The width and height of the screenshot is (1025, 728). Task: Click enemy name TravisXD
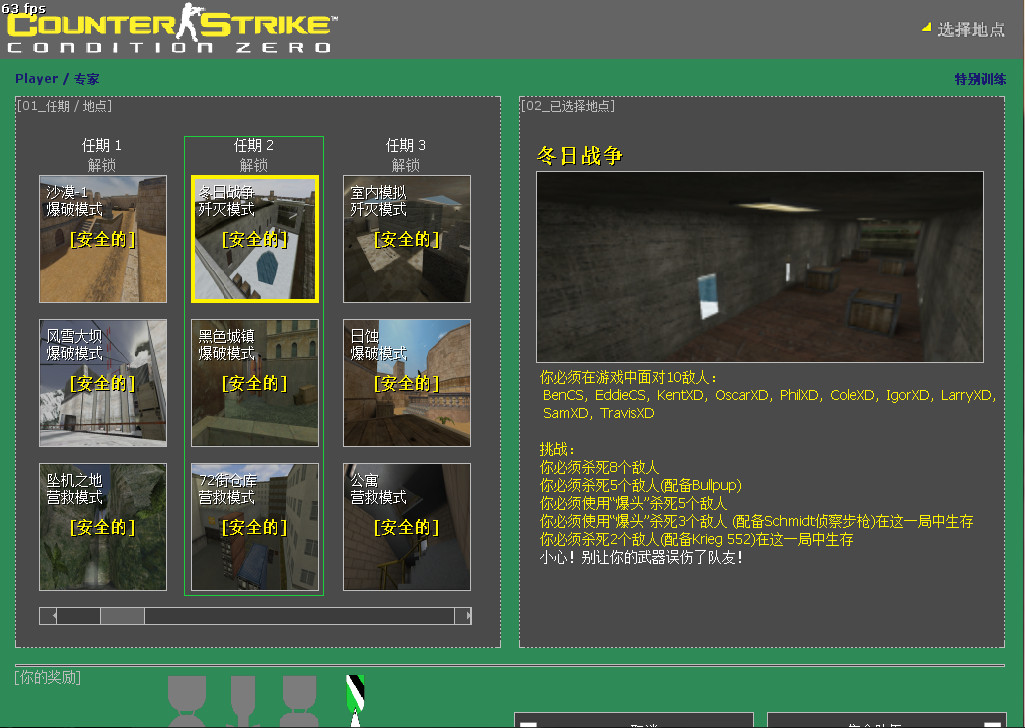(627, 413)
